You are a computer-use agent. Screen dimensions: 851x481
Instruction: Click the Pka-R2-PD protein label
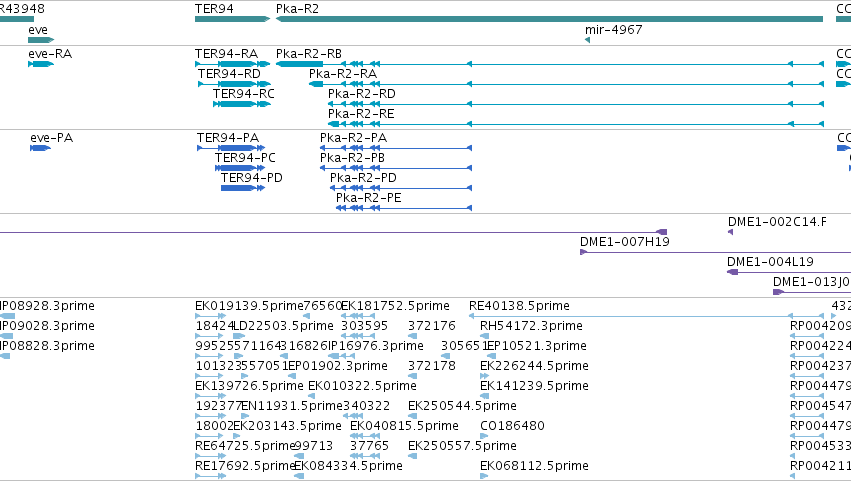tap(363, 178)
